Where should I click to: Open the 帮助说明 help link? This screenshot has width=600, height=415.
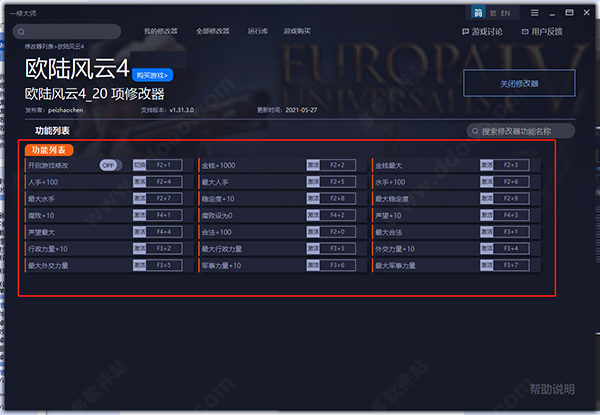(552, 389)
